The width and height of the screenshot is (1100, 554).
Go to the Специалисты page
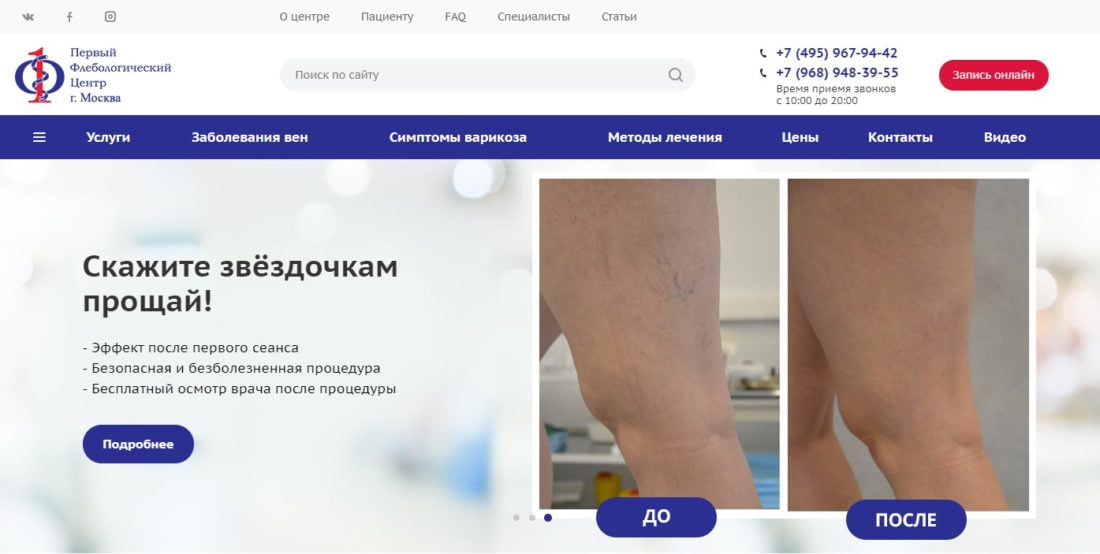(x=534, y=17)
